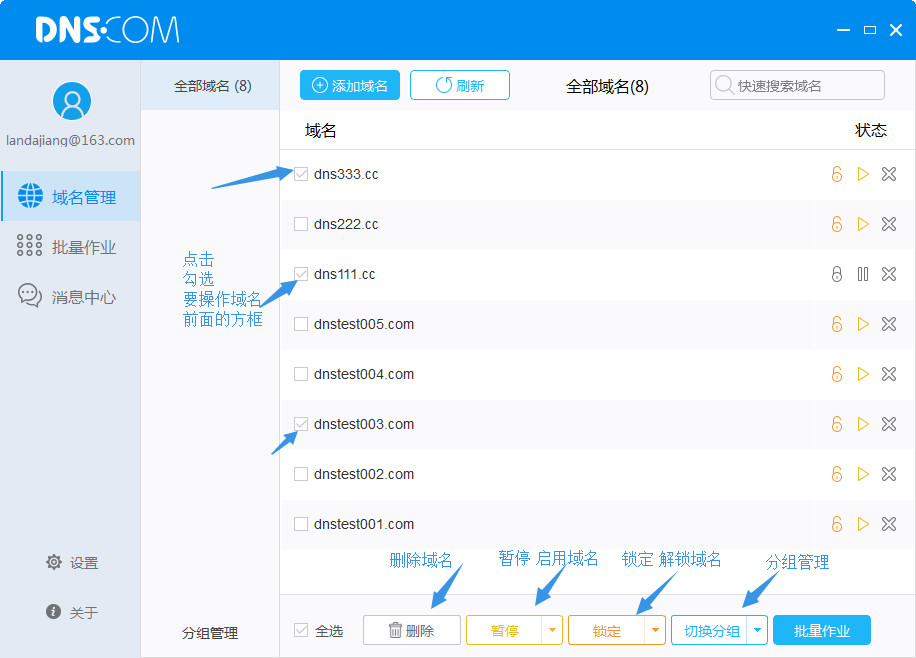This screenshot has width=916, height=658.
Task: Click the delete X icon for dnstest001.com
Action: [889, 524]
